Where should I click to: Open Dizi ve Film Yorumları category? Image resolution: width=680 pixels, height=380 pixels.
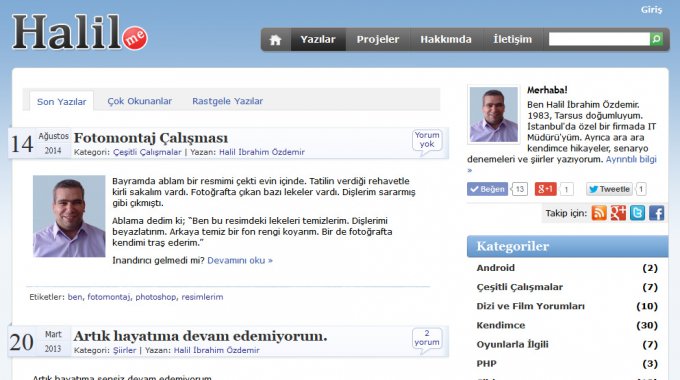pos(530,306)
